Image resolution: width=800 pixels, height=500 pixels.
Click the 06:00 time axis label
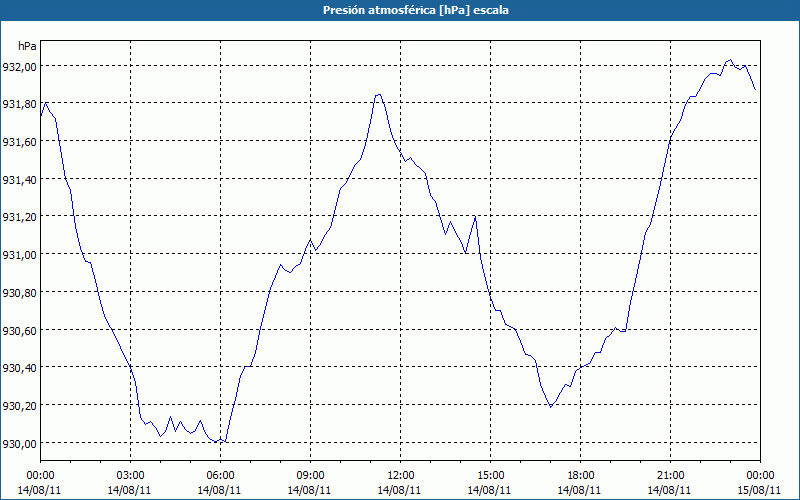click(220, 476)
